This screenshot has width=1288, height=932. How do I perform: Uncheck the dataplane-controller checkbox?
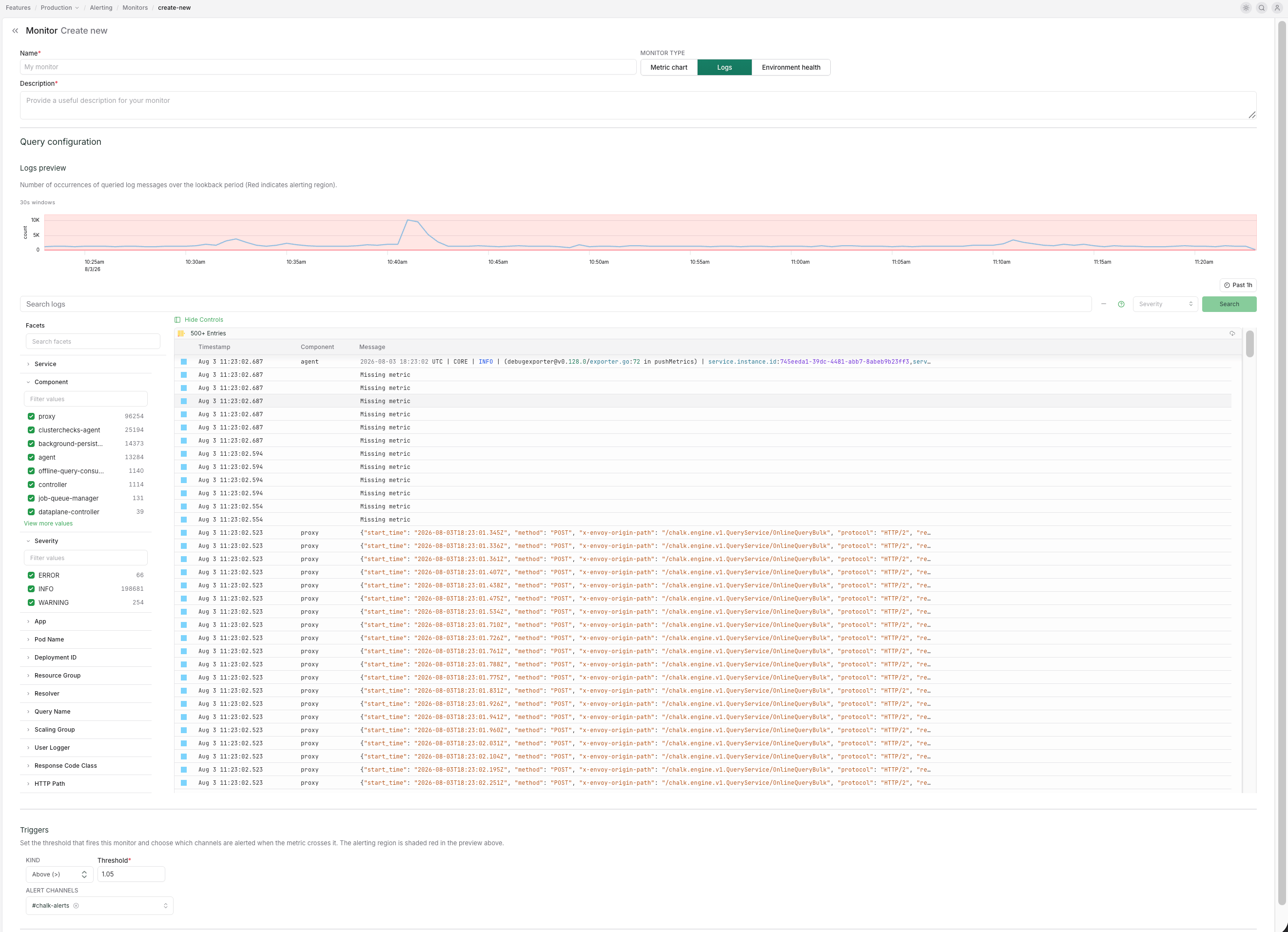point(31,512)
